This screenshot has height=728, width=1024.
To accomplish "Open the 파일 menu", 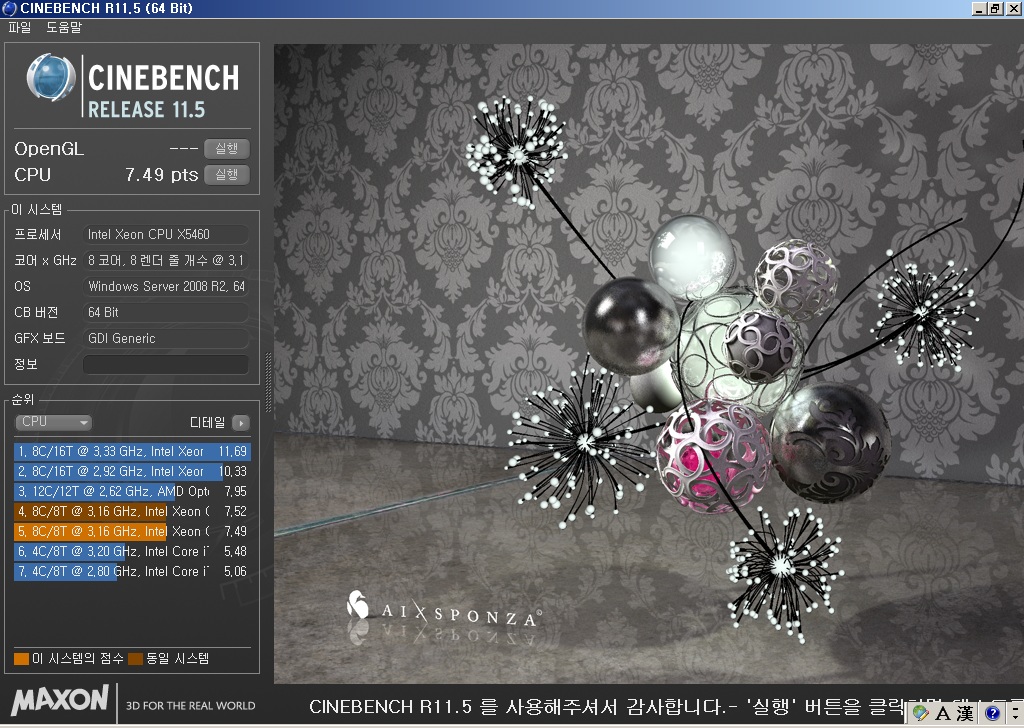I will (20, 27).
